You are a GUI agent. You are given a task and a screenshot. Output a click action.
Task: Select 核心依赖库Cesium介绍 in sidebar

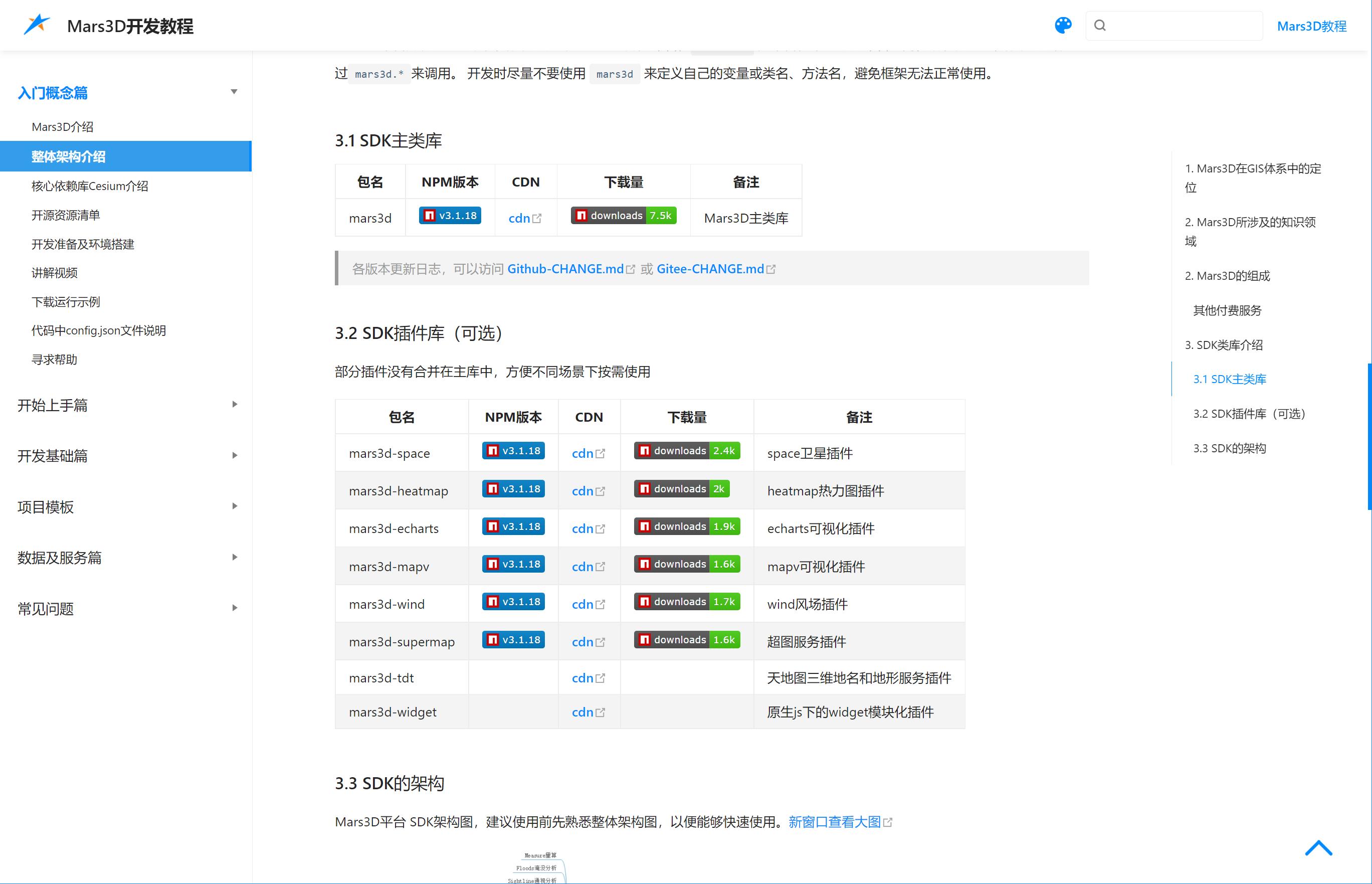pos(90,186)
